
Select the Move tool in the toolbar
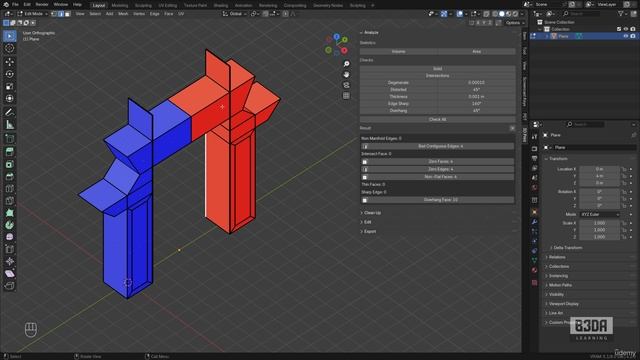(x=9, y=62)
